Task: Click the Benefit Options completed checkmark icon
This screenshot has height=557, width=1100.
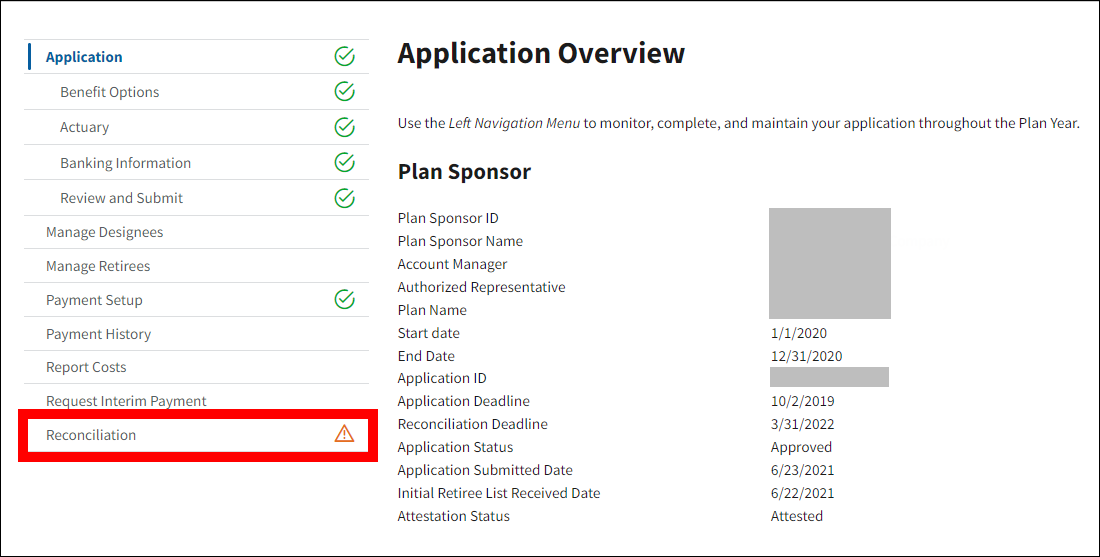Action: [344, 92]
